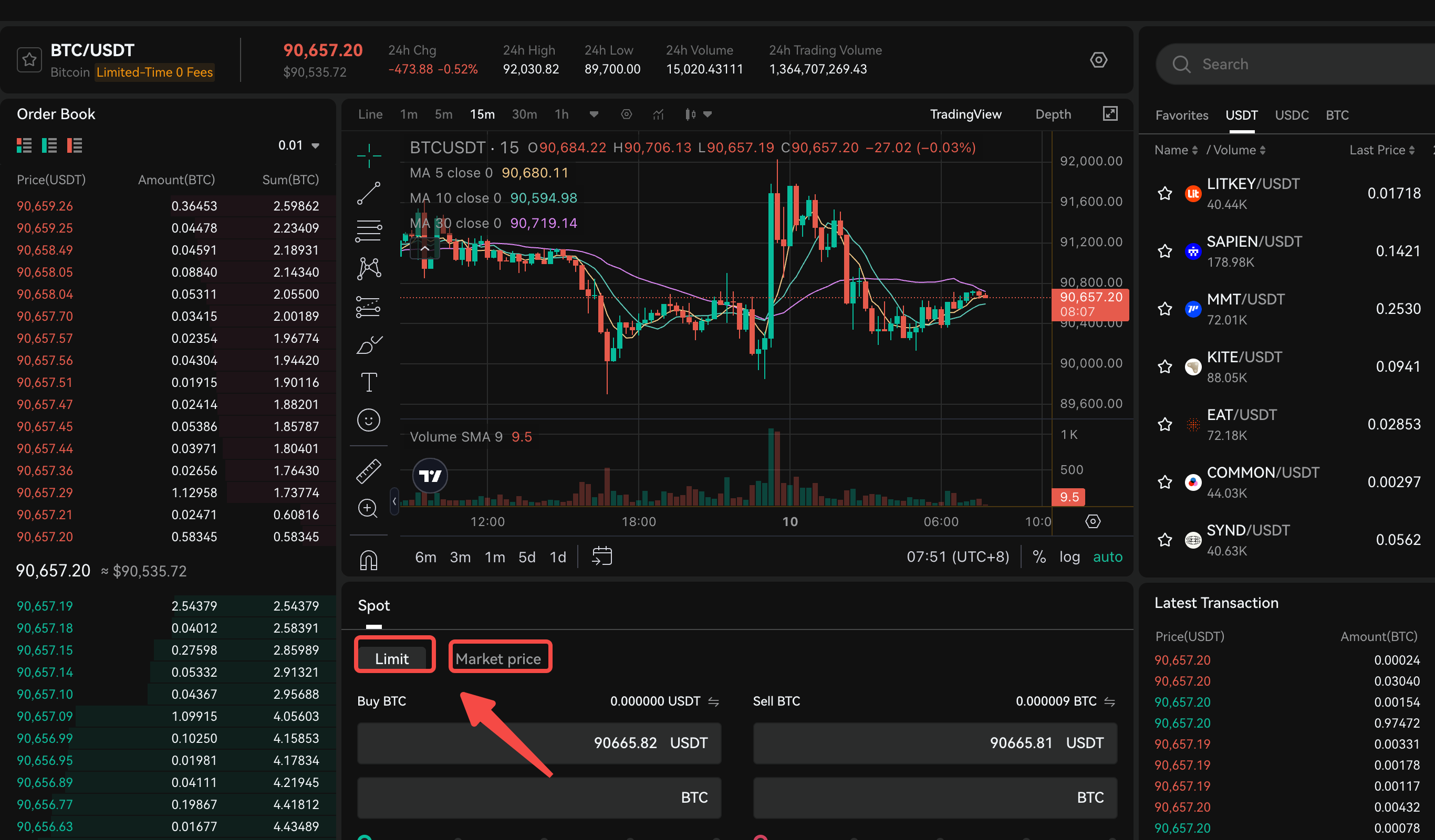The height and width of the screenshot is (840, 1435).
Task: Set chart range to 1d
Action: 558,557
